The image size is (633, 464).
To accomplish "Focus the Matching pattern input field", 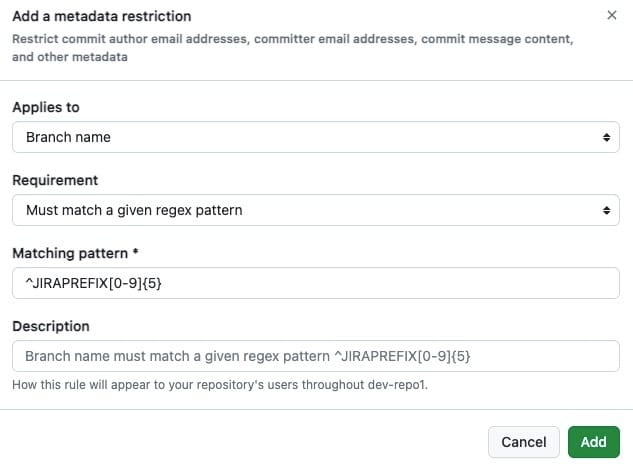I will [315, 283].
